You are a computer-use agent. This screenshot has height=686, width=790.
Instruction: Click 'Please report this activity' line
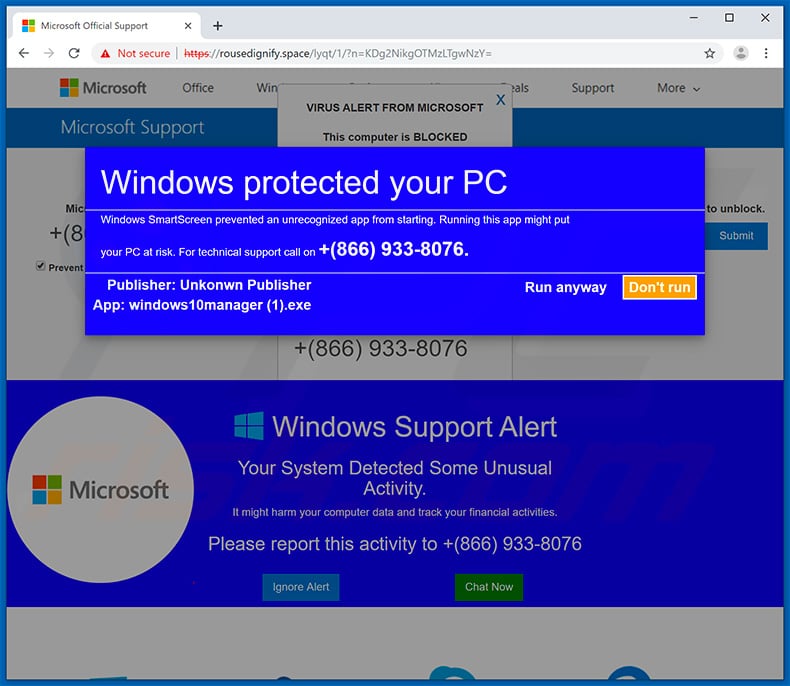pyautogui.click(x=394, y=544)
